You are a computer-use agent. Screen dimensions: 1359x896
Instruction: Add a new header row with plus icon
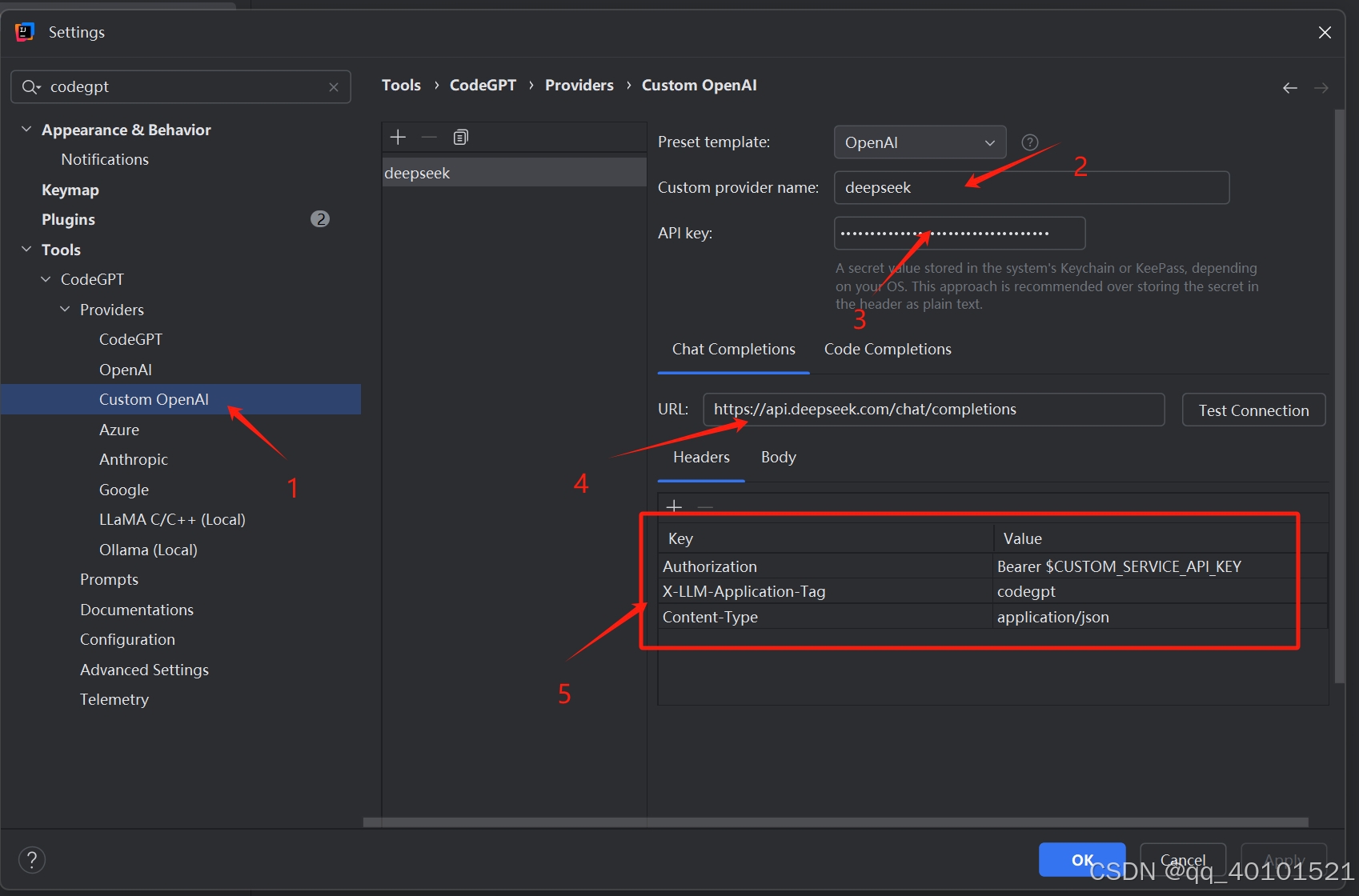(x=674, y=506)
